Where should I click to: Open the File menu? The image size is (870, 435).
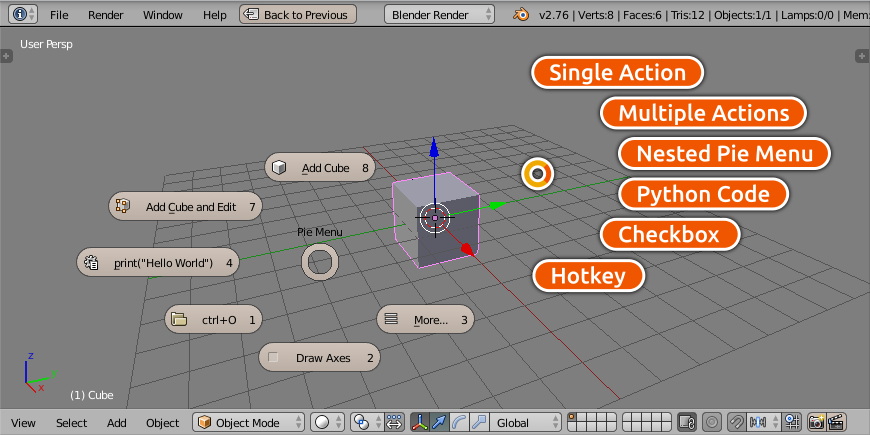point(59,15)
